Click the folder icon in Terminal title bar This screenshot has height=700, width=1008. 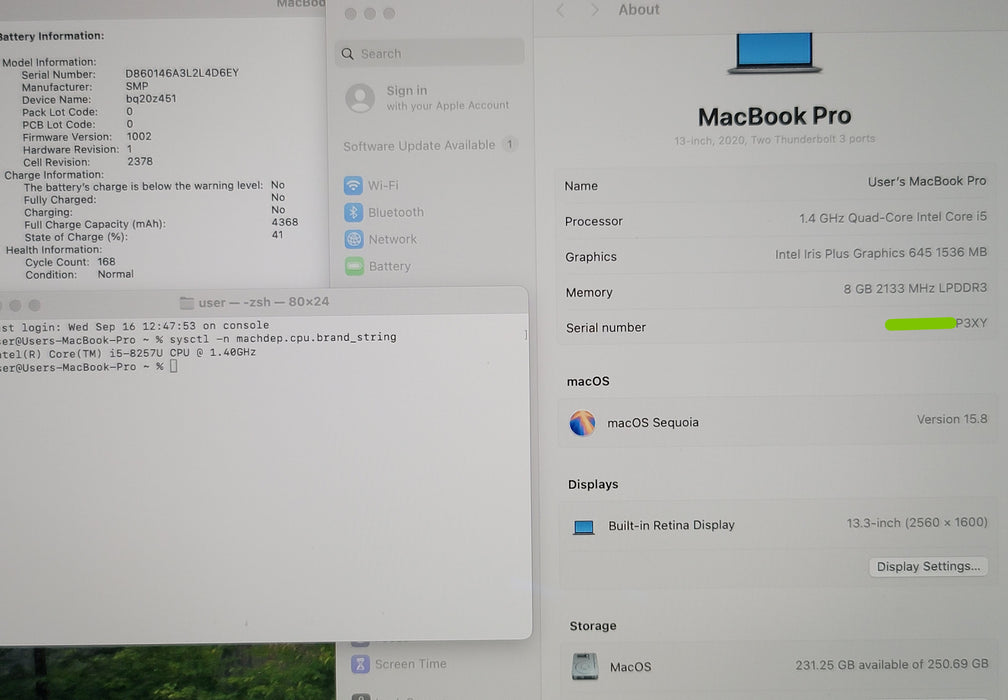[186, 303]
